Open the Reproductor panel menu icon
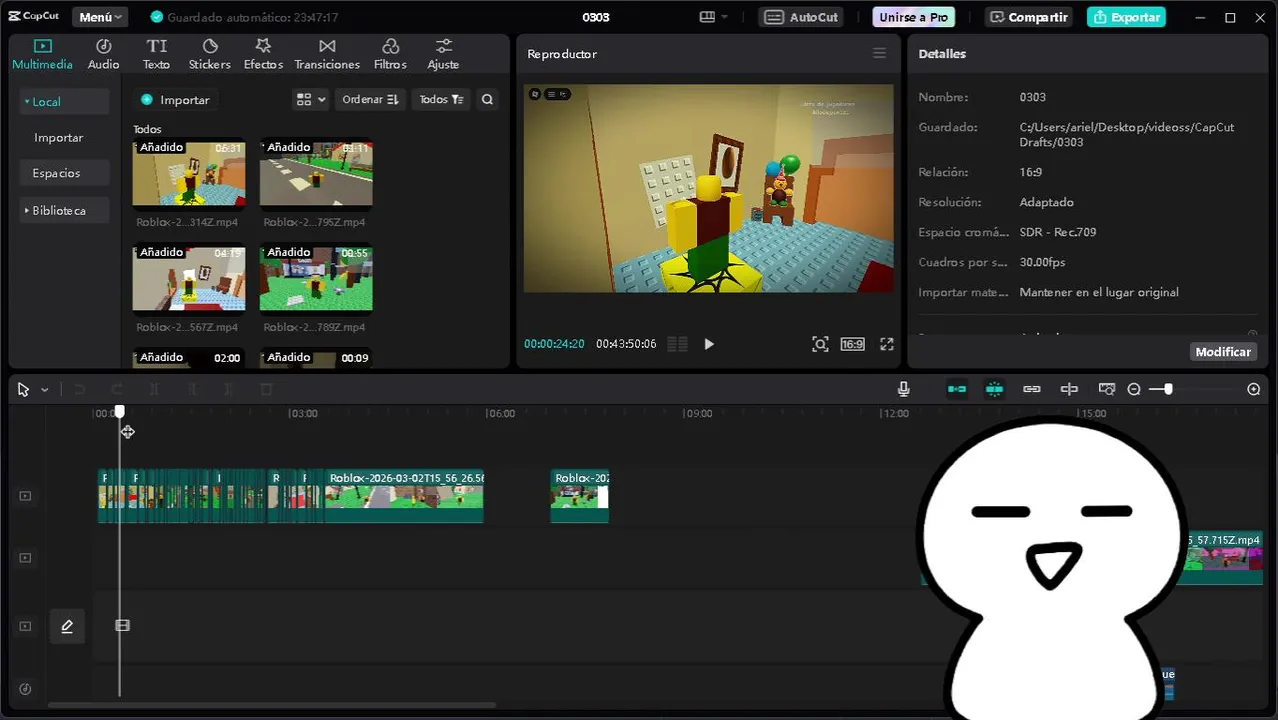 point(879,54)
